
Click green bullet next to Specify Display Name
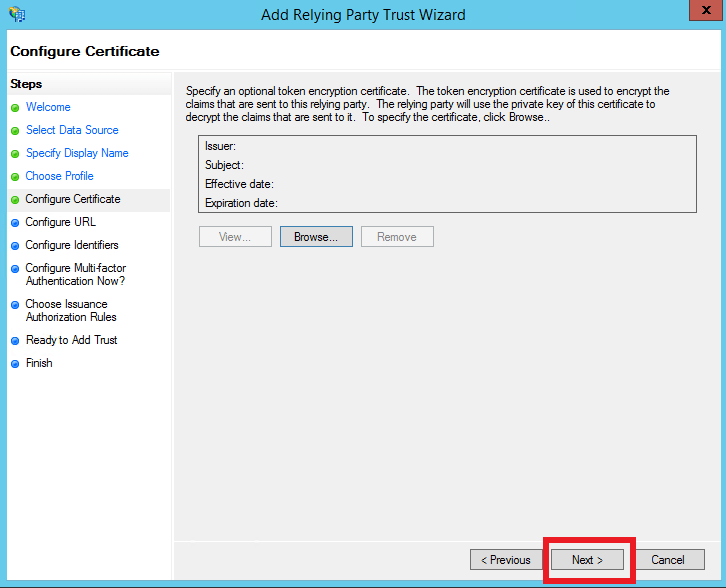[x=15, y=154]
